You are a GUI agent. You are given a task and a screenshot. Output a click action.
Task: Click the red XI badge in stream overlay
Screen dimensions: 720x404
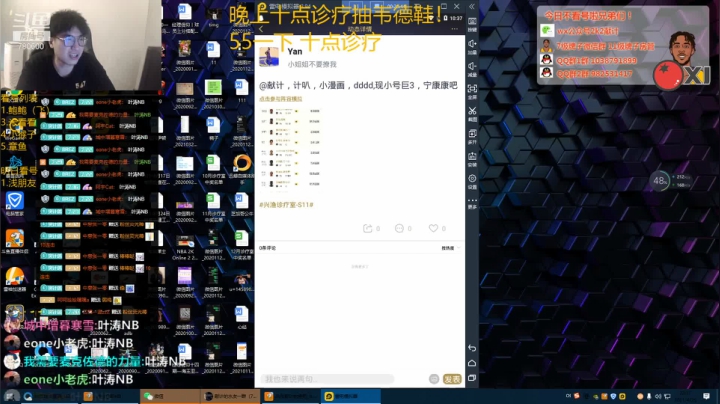(x=682, y=75)
